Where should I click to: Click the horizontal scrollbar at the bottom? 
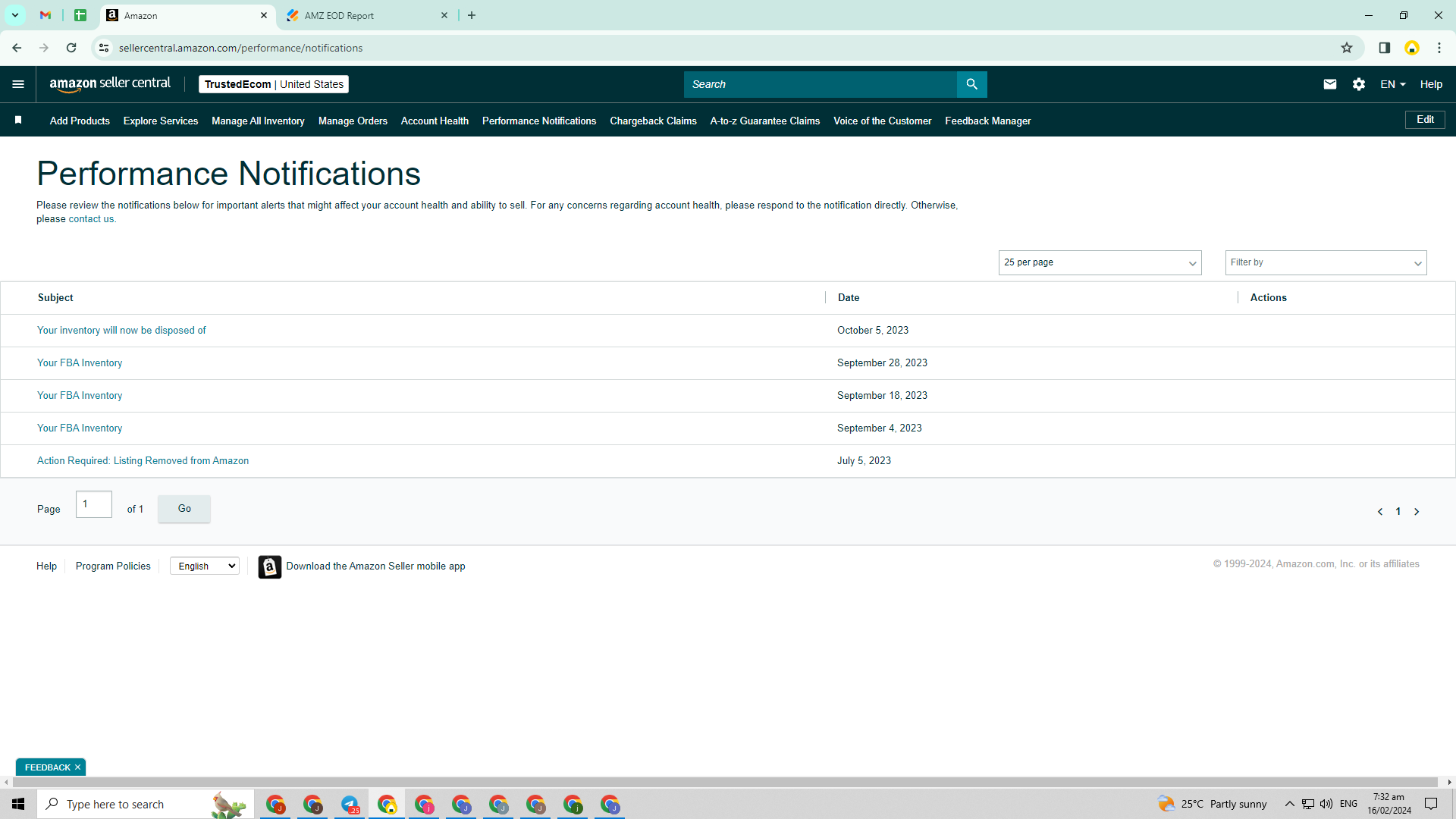724,782
